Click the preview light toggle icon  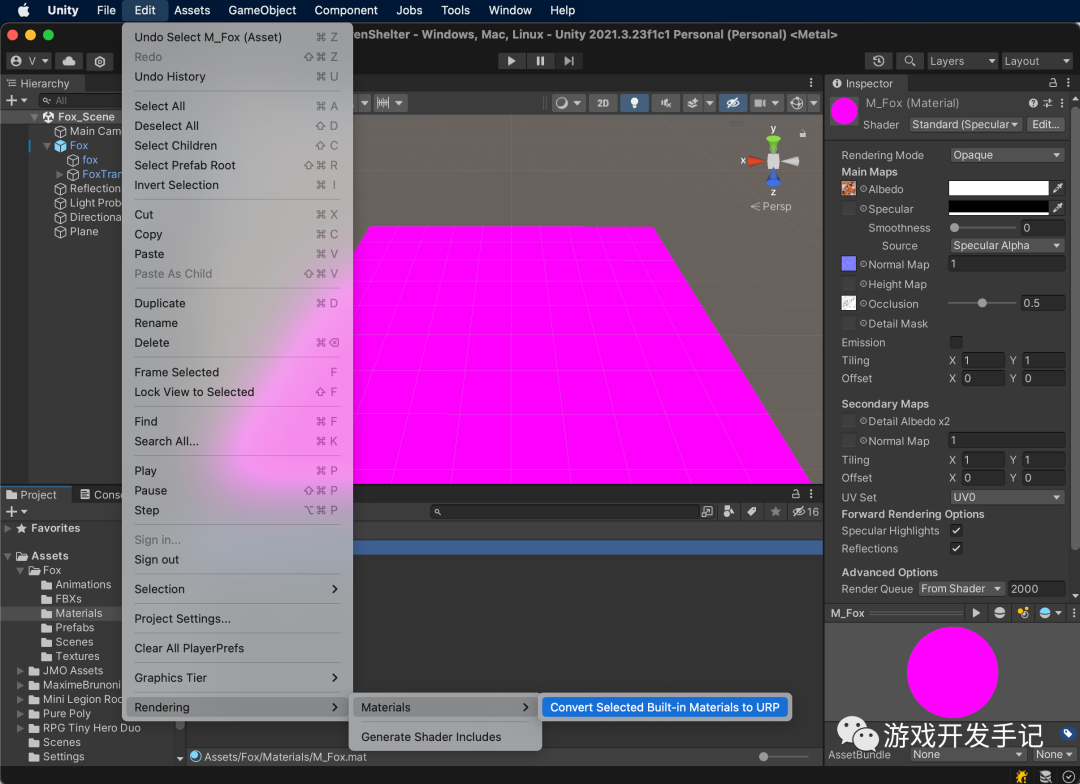pyautogui.click(x=1024, y=612)
